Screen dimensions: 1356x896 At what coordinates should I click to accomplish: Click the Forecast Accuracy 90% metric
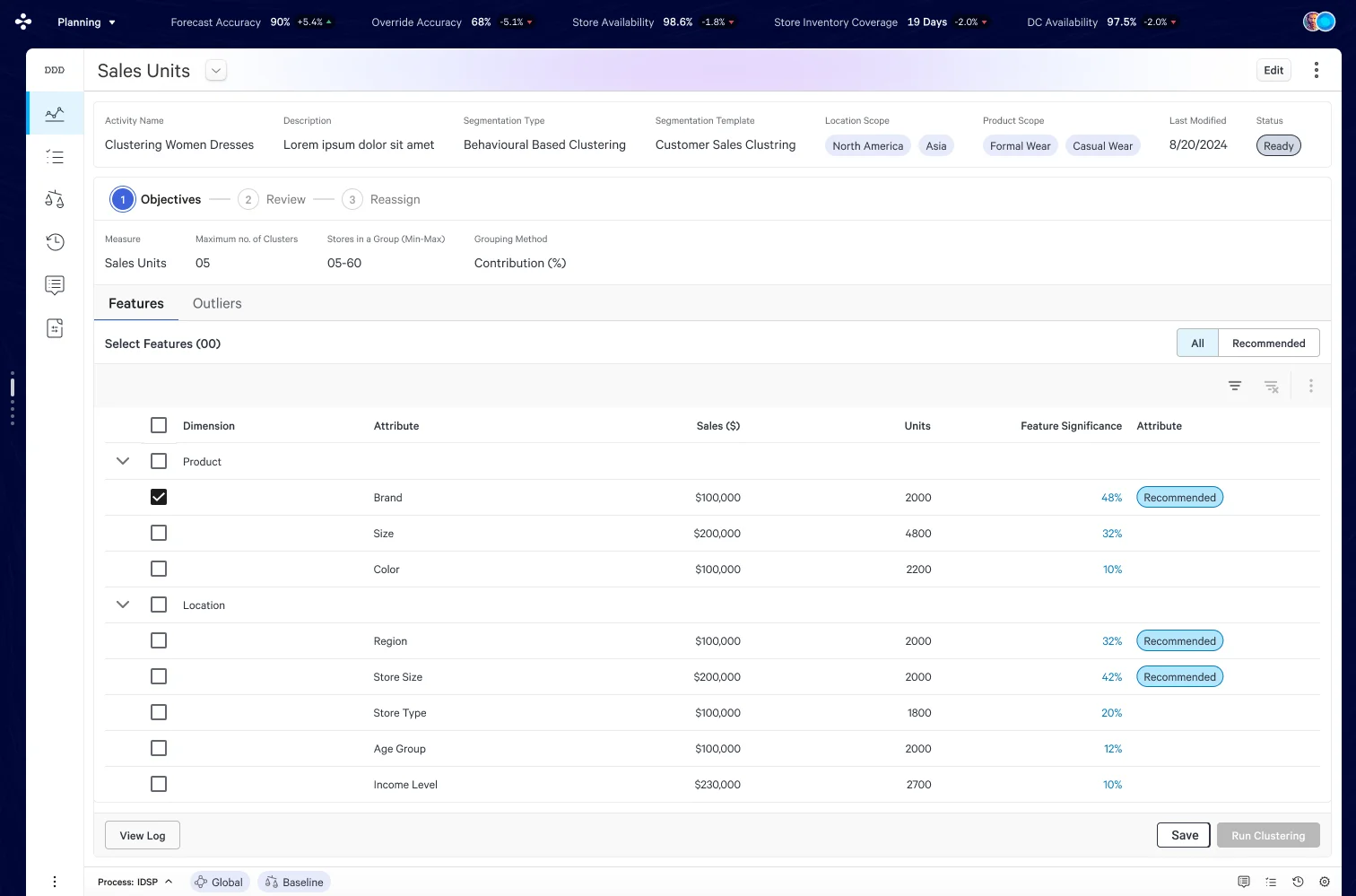tap(251, 22)
